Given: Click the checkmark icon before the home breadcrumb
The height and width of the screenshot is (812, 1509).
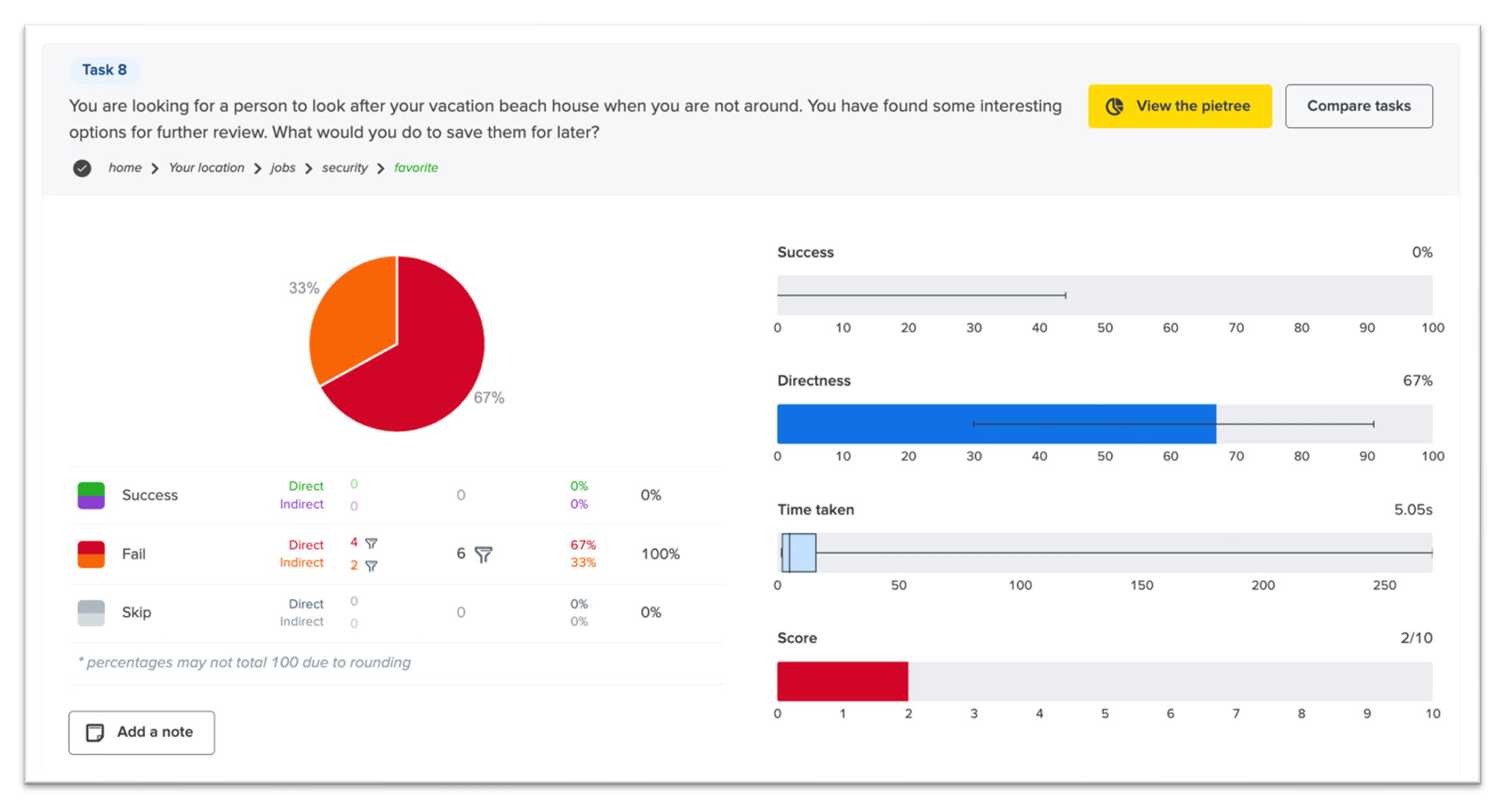Looking at the screenshot, I should pos(82,169).
